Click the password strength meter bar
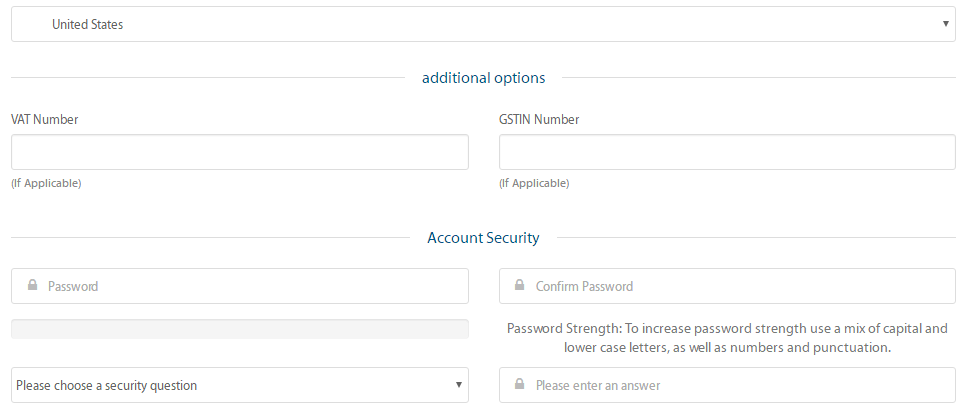The width and height of the screenshot is (970, 420). 239,328
